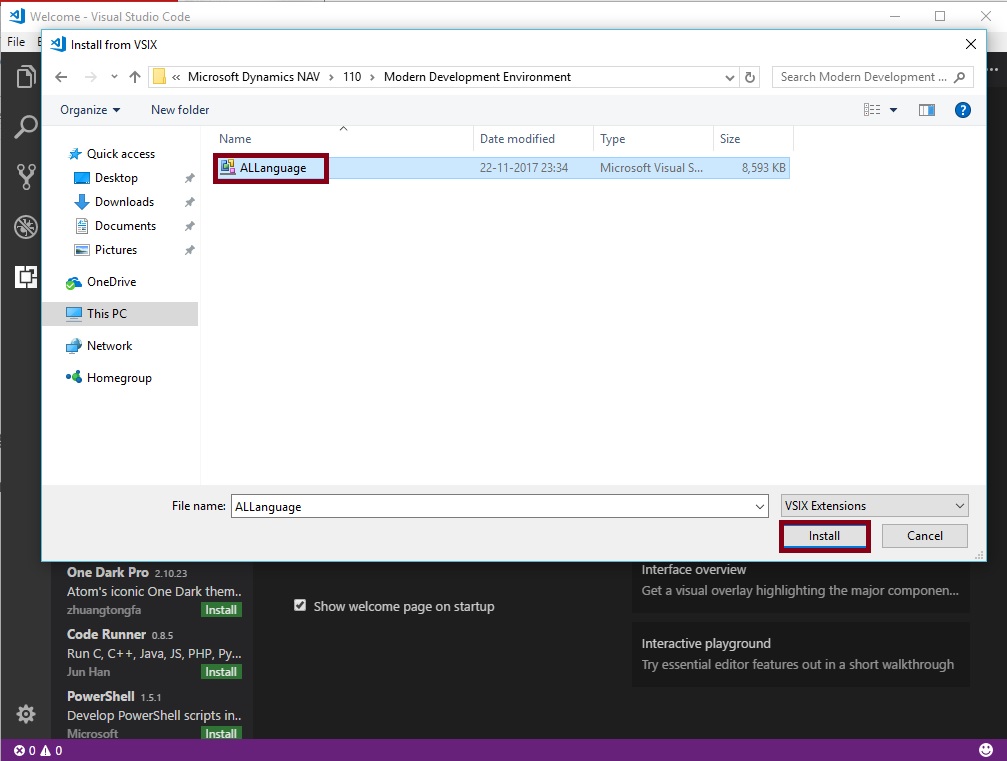Toggle the preview pane icon

point(927,110)
